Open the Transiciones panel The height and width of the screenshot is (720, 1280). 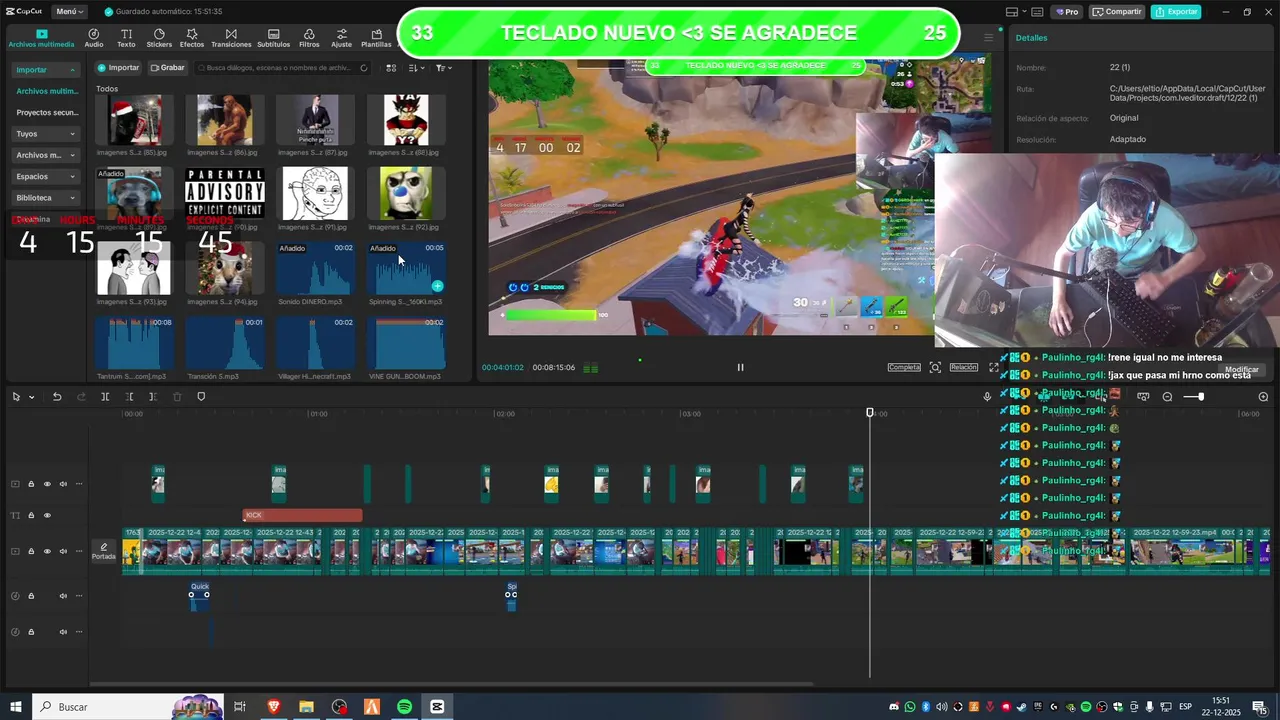pyautogui.click(x=231, y=38)
